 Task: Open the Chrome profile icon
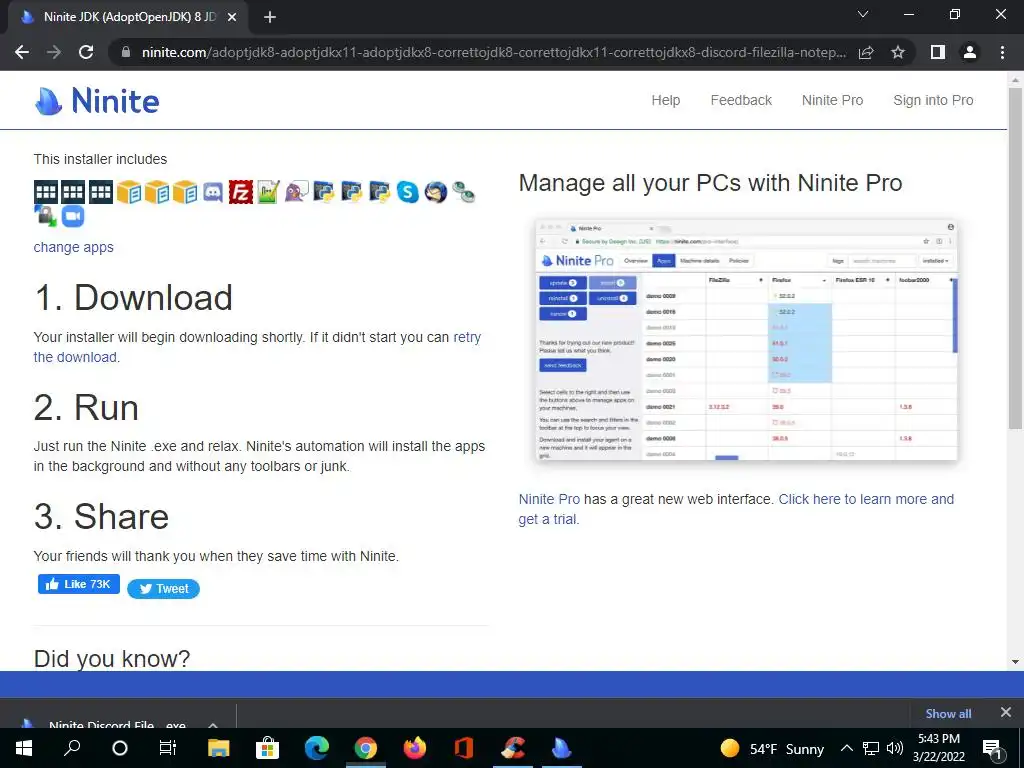tap(970, 52)
